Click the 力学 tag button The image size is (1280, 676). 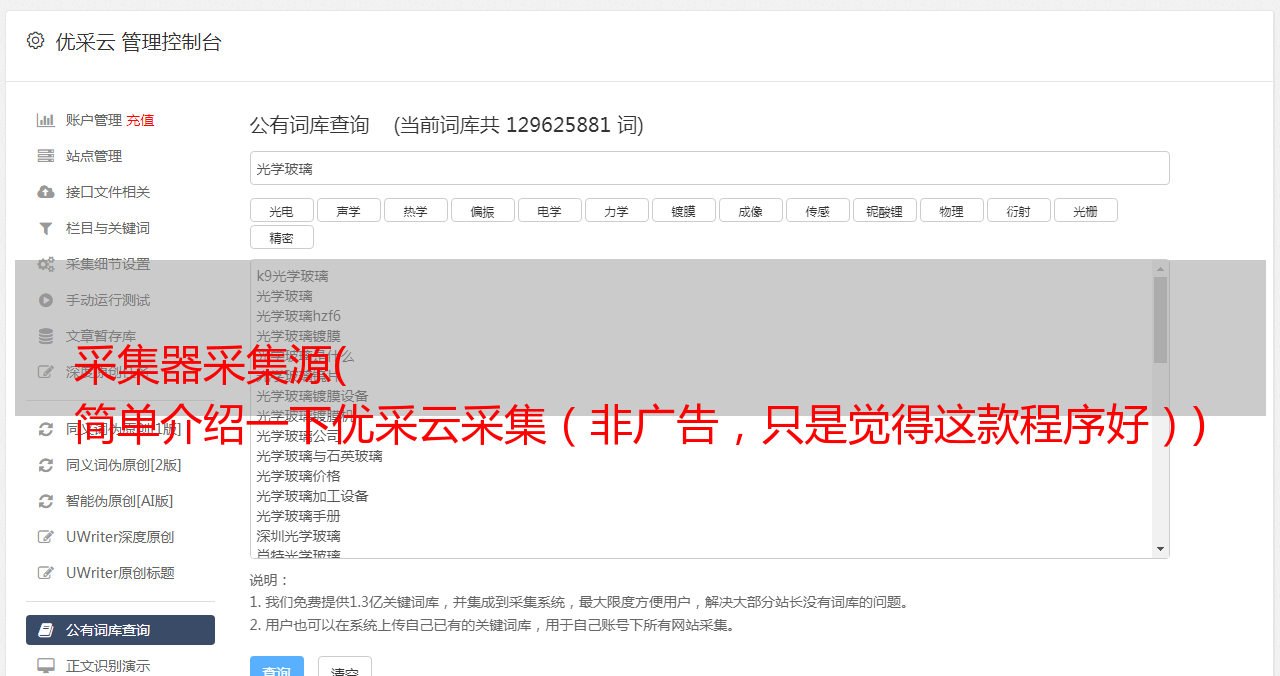[x=616, y=210]
